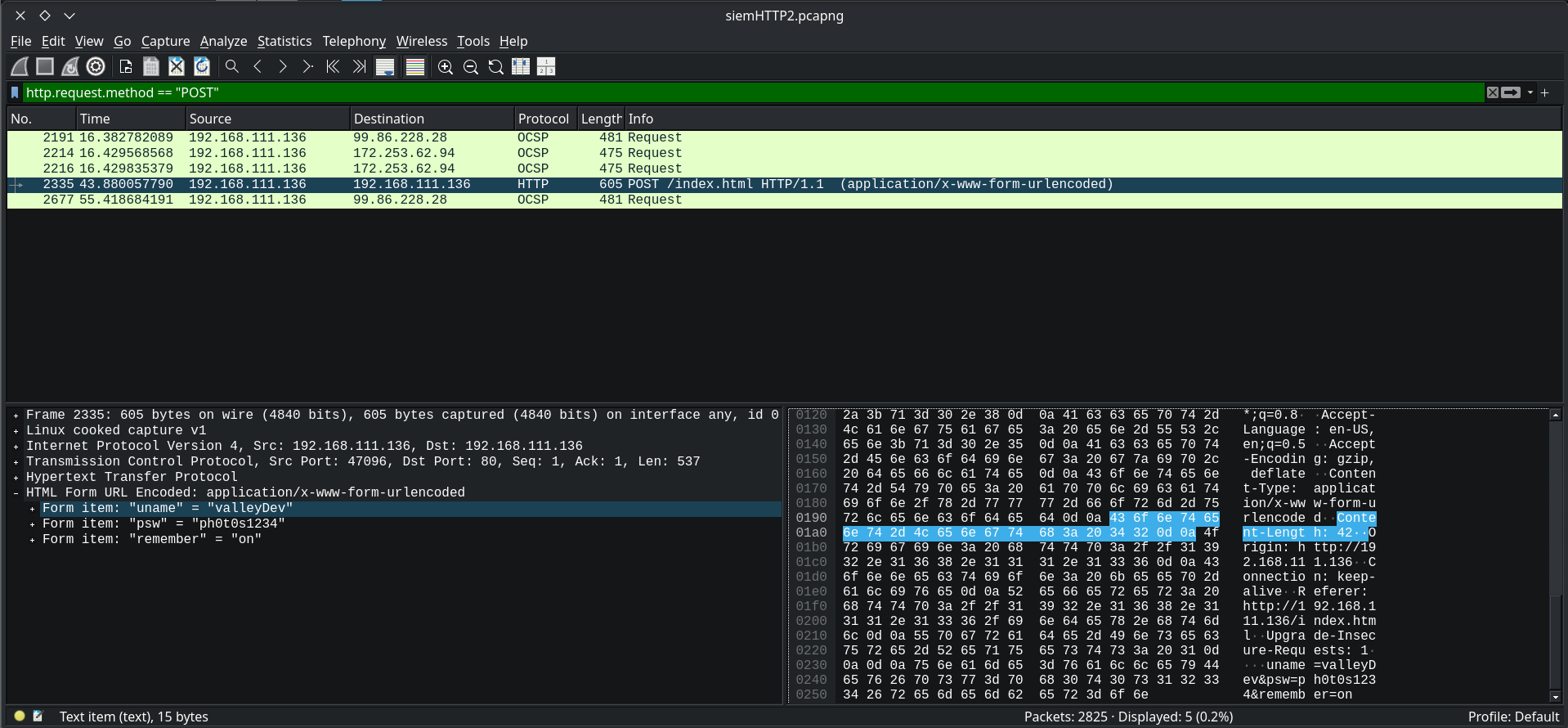Clear the display filter X button
Image resolution: width=1568 pixels, height=728 pixels.
click(1493, 92)
